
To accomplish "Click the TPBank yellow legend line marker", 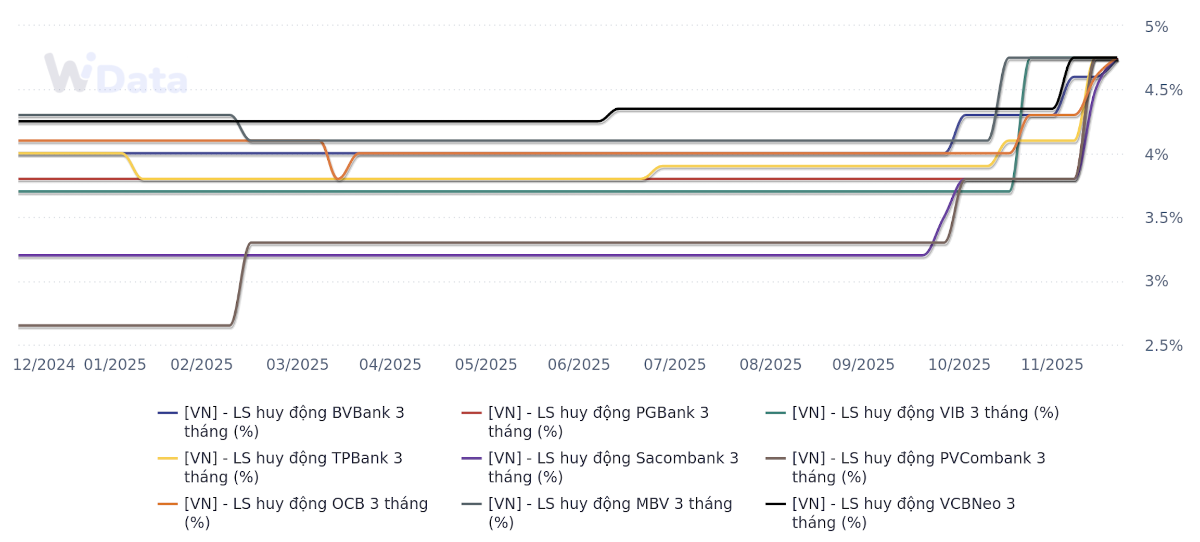I will click(x=168, y=458).
